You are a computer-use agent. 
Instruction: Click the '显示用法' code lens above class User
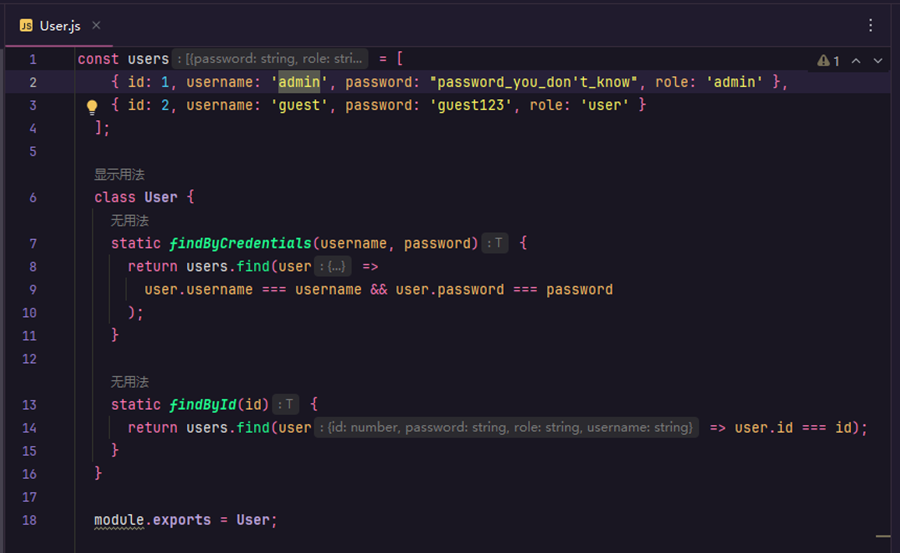tap(119, 174)
